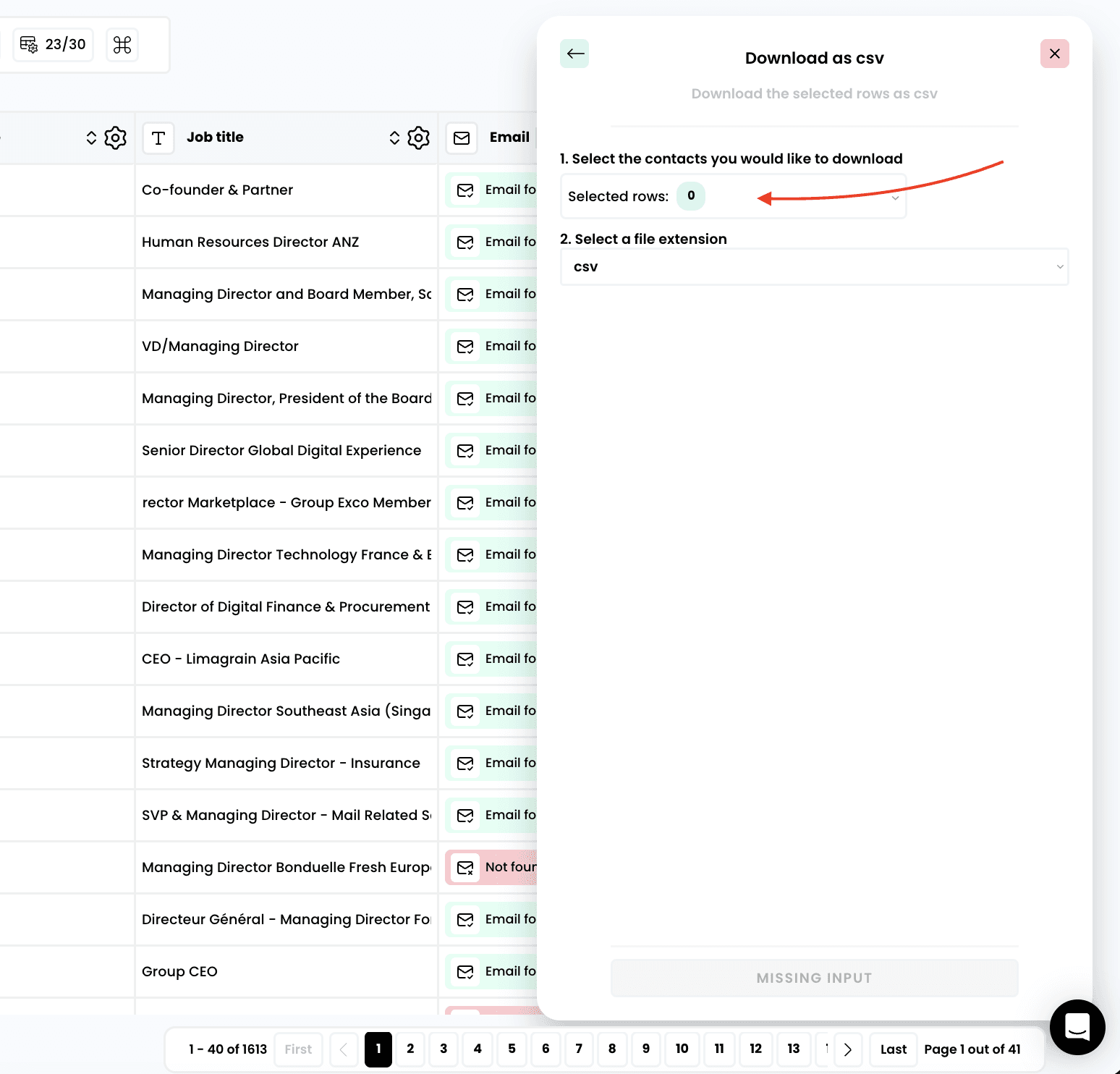Open the csv file extension dropdown
The width and height of the screenshot is (1120, 1074).
[814, 267]
